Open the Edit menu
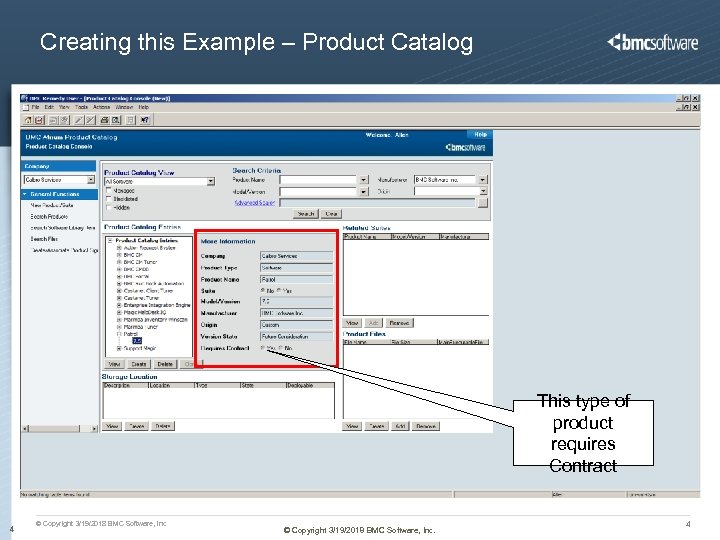 [x=49, y=107]
